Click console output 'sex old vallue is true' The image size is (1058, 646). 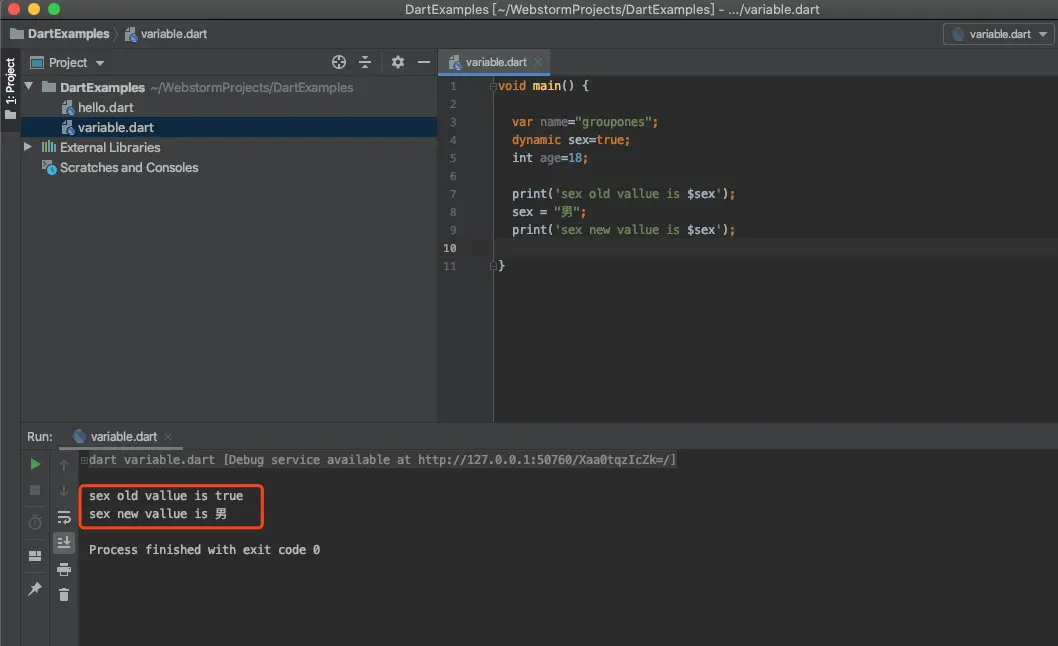point(166,495)
